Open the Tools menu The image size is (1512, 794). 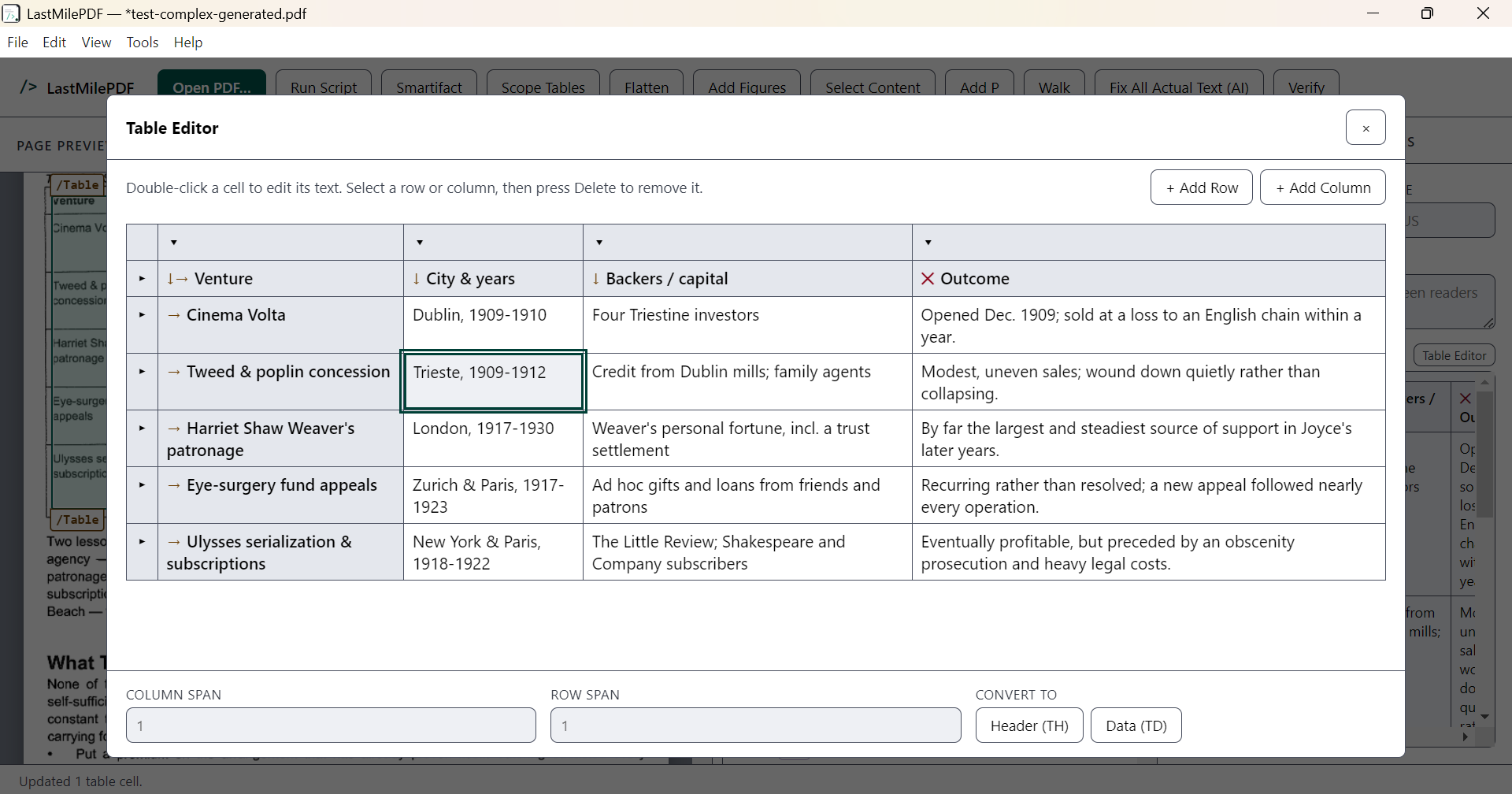143,43
